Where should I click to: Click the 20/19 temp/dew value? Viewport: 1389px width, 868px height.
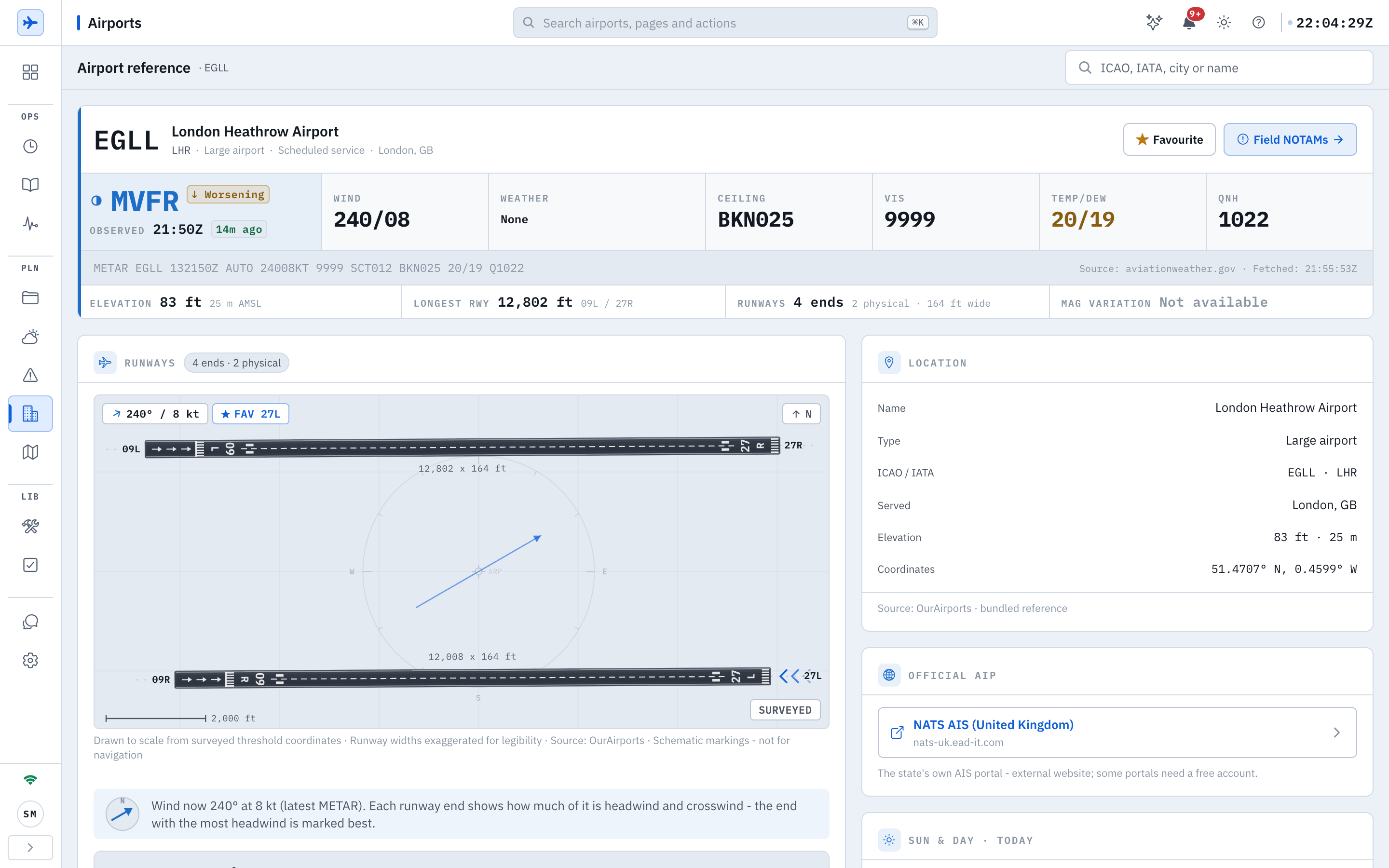click(x=1082, y=220)
